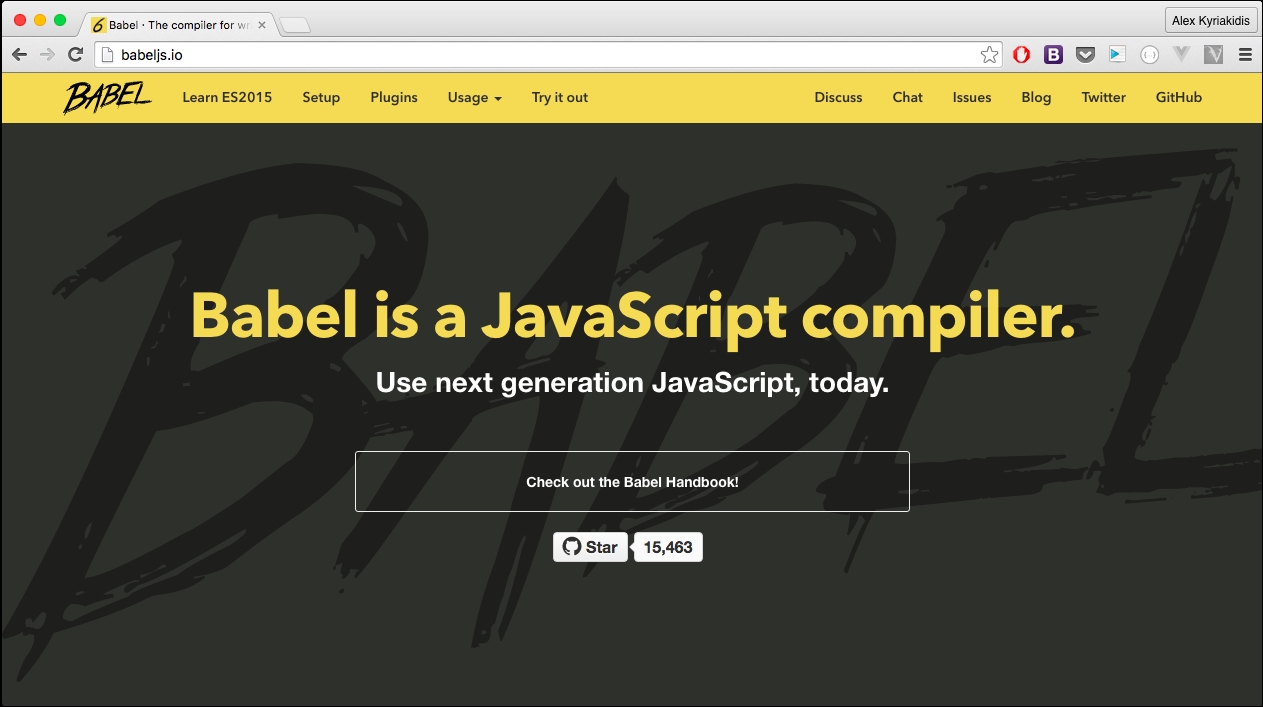Screen dimensions: 1263x707
Task: Select the Babel browser tab
Action: tap(178, 25)
